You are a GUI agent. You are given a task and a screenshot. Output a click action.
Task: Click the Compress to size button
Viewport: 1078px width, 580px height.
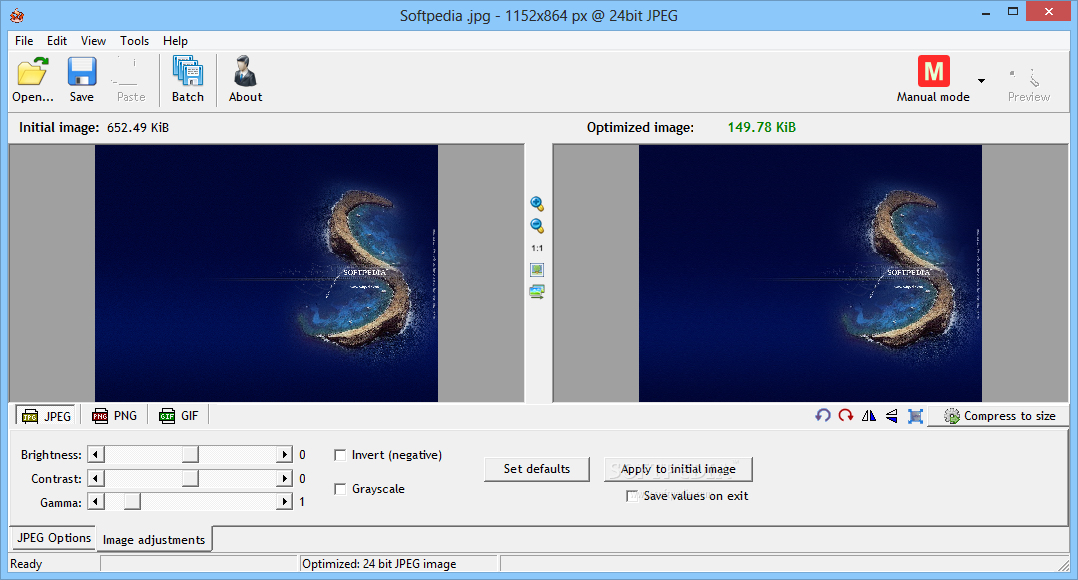998,416
